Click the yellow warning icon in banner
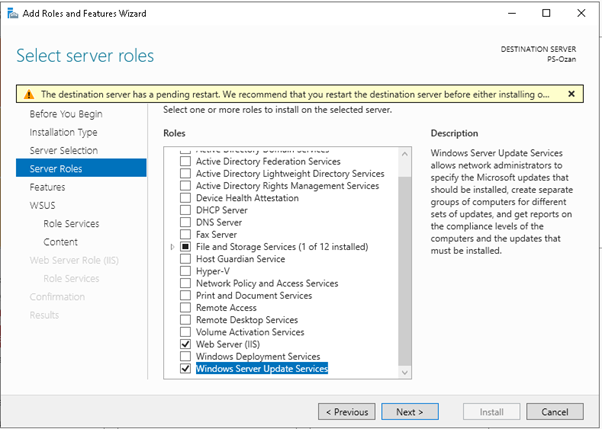Viewport: 602px width, 429px height. [x=30, y=94]
